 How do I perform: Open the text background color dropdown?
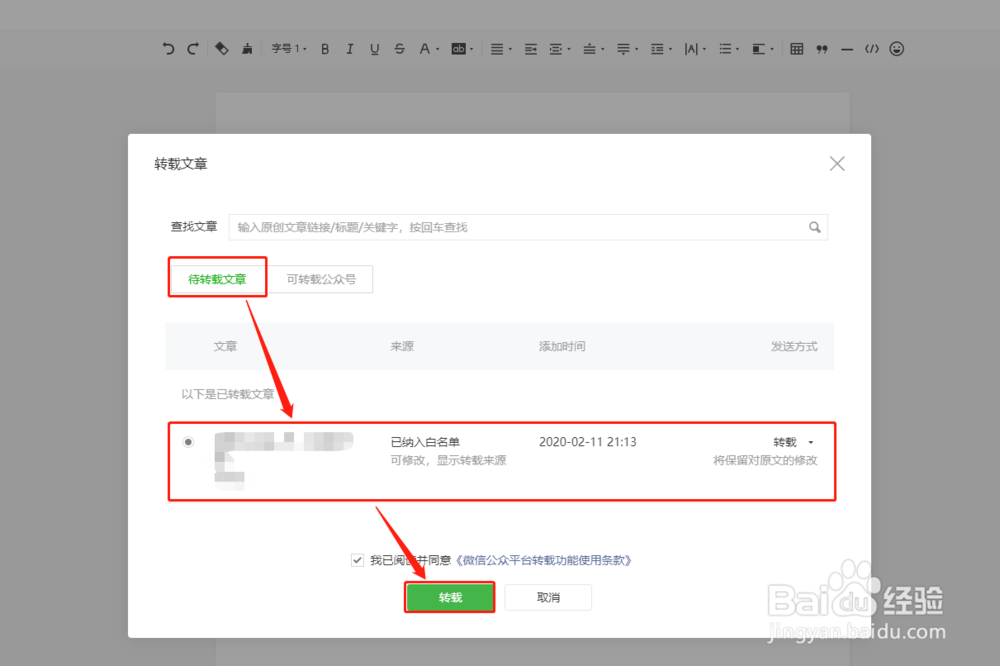pyautogui.click(x=462, y=49)
